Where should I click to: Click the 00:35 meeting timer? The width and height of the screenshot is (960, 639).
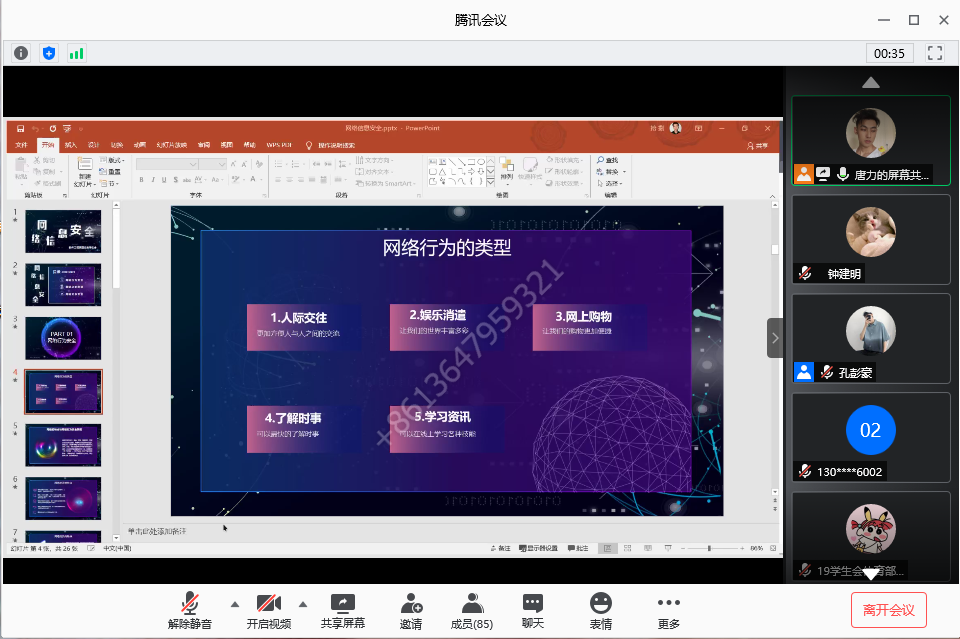888,53
